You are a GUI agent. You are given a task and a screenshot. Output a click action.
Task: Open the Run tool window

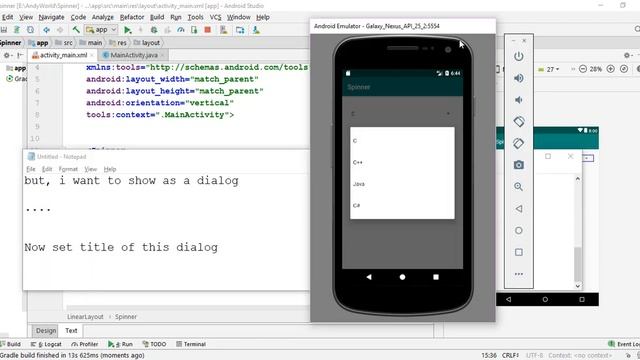[120, 344]
